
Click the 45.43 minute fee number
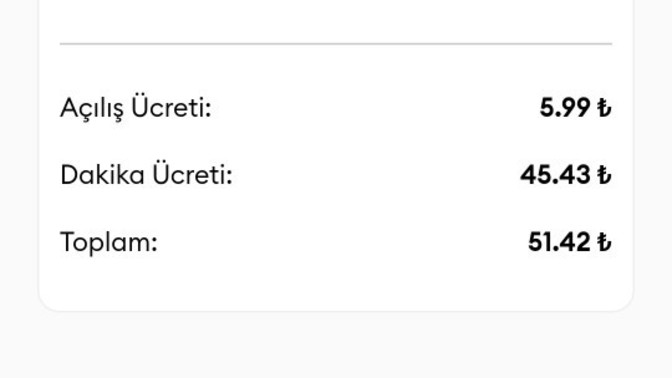click(555, 175)
